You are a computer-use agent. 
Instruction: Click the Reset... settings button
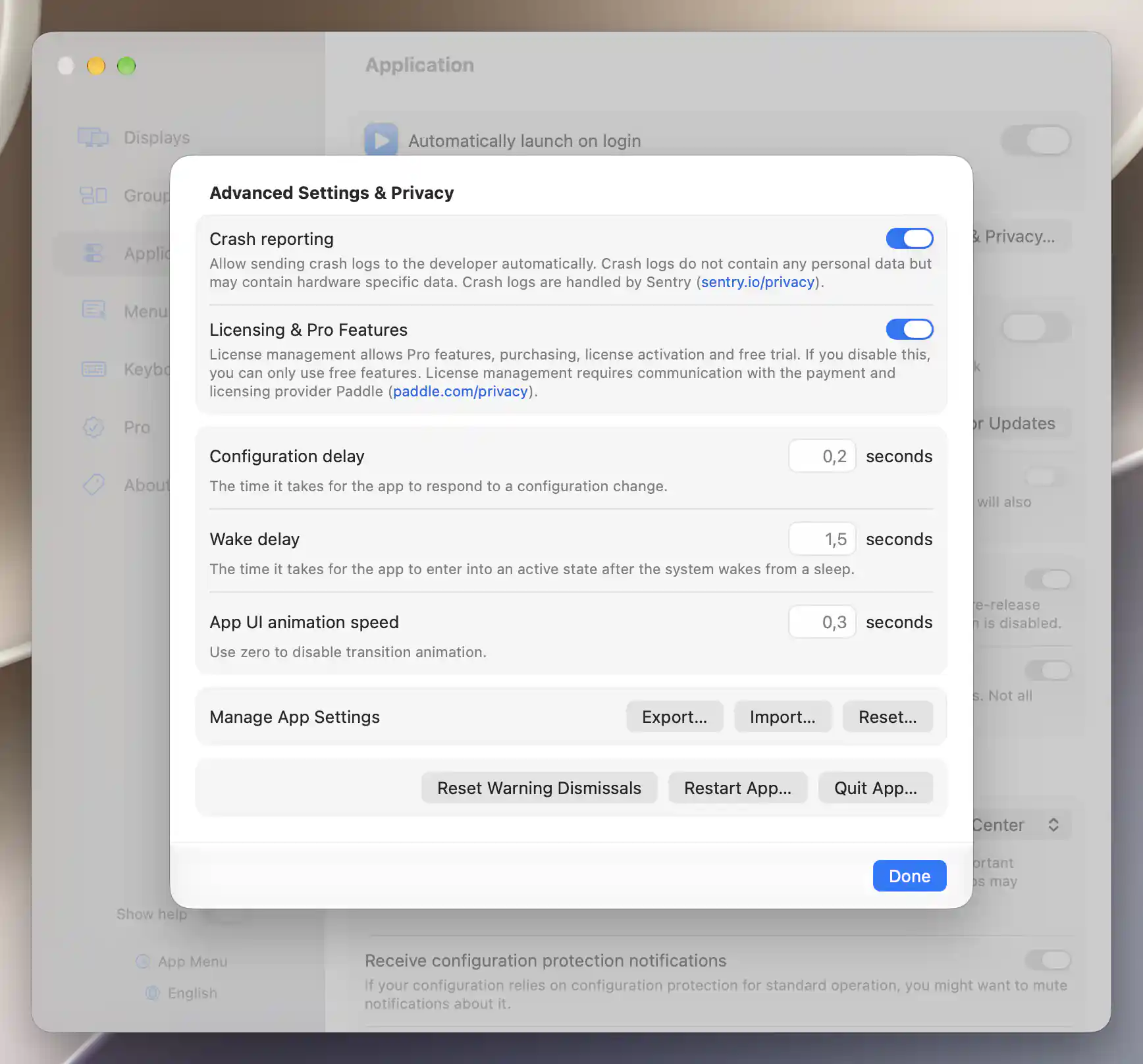[x=888, y=717]
